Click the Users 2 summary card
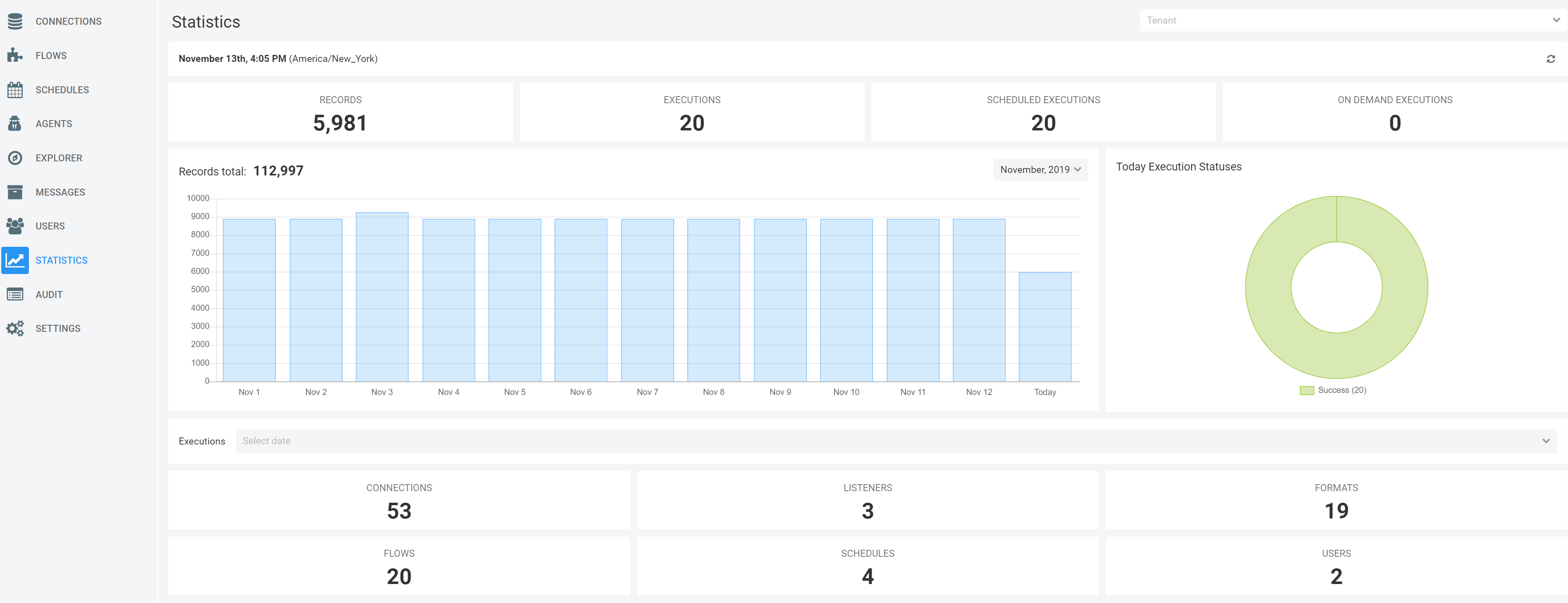 (1336, 566)
